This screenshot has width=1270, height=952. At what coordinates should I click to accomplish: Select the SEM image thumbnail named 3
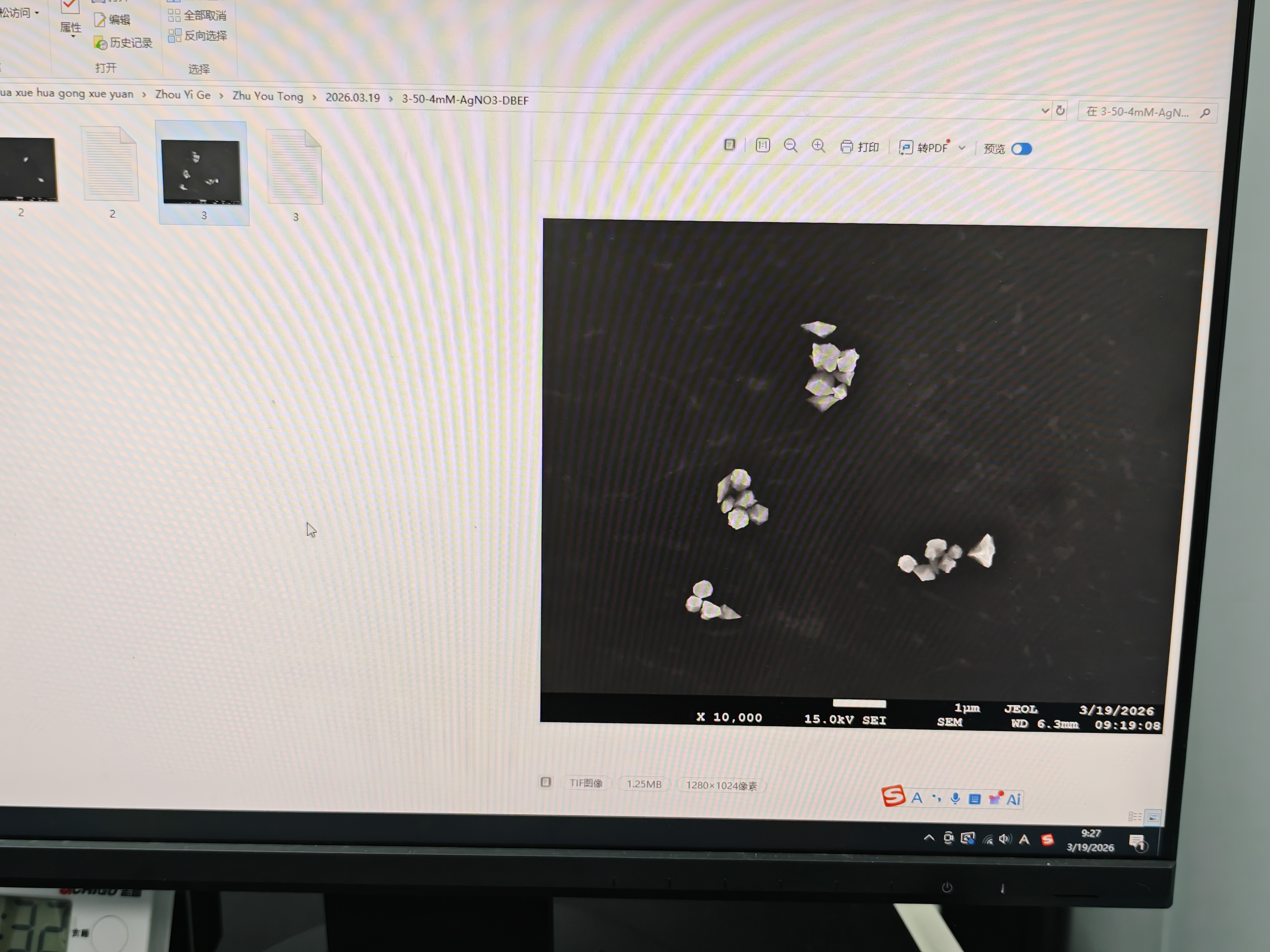coord(202,172)
